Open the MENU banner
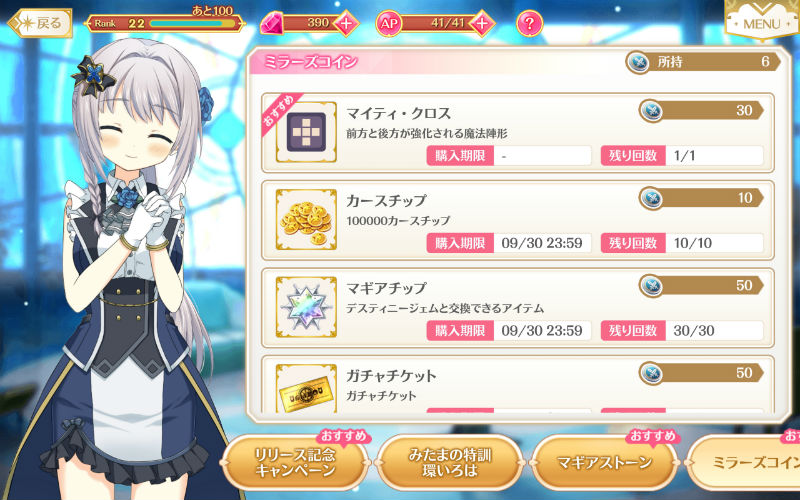This screenshot has height=500, width=800. [761, 20]
